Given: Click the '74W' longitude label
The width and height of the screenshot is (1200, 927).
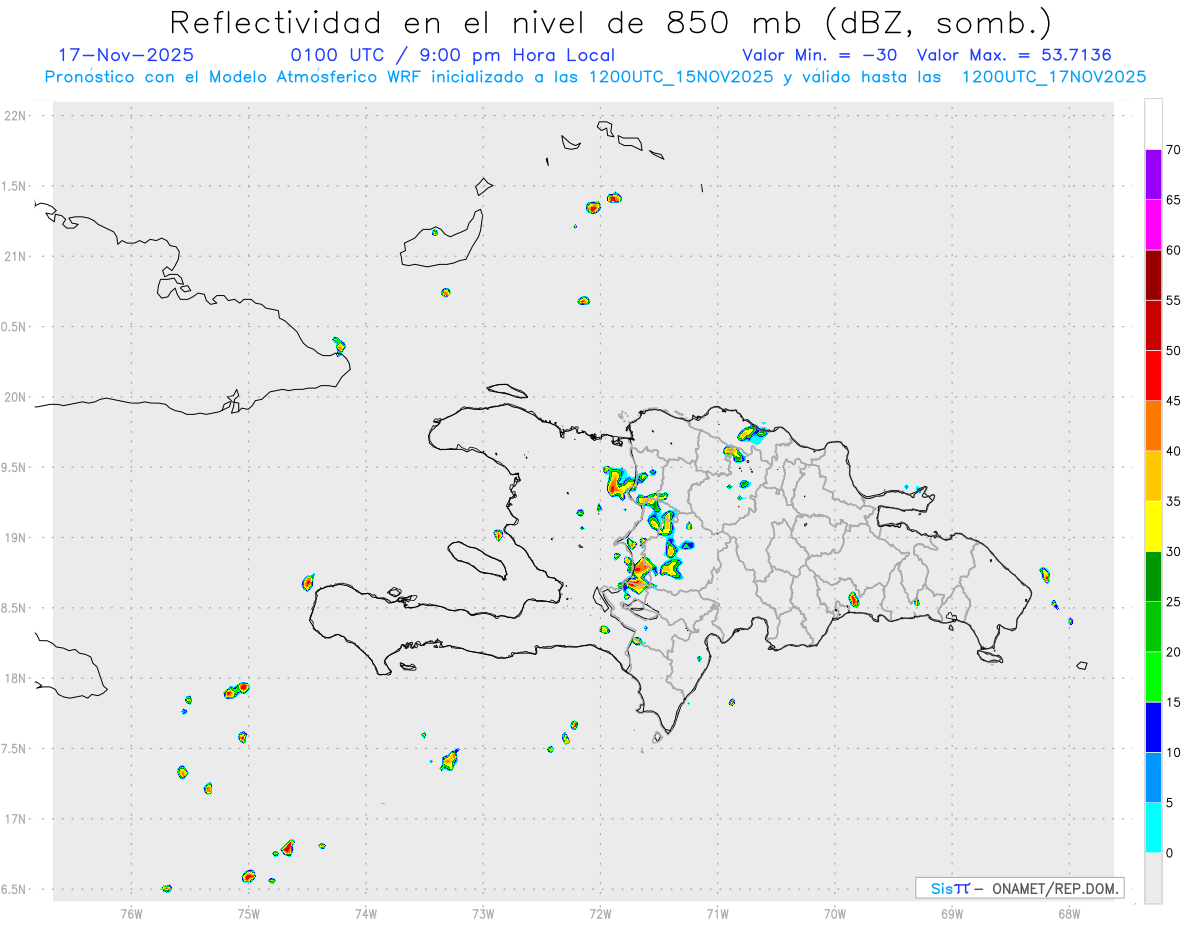Looking at the screenshot, I should [366, 913].
